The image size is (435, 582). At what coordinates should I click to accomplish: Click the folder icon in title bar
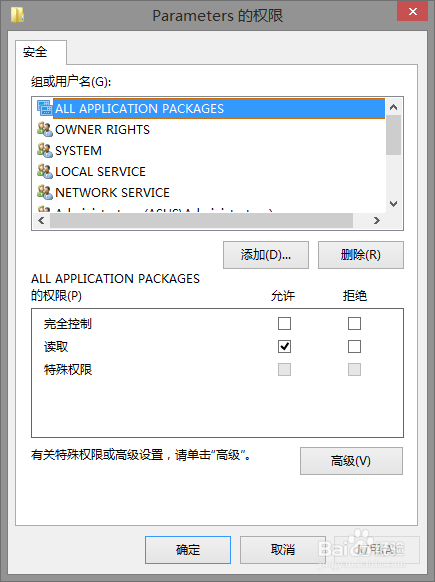tap(17, 15)
